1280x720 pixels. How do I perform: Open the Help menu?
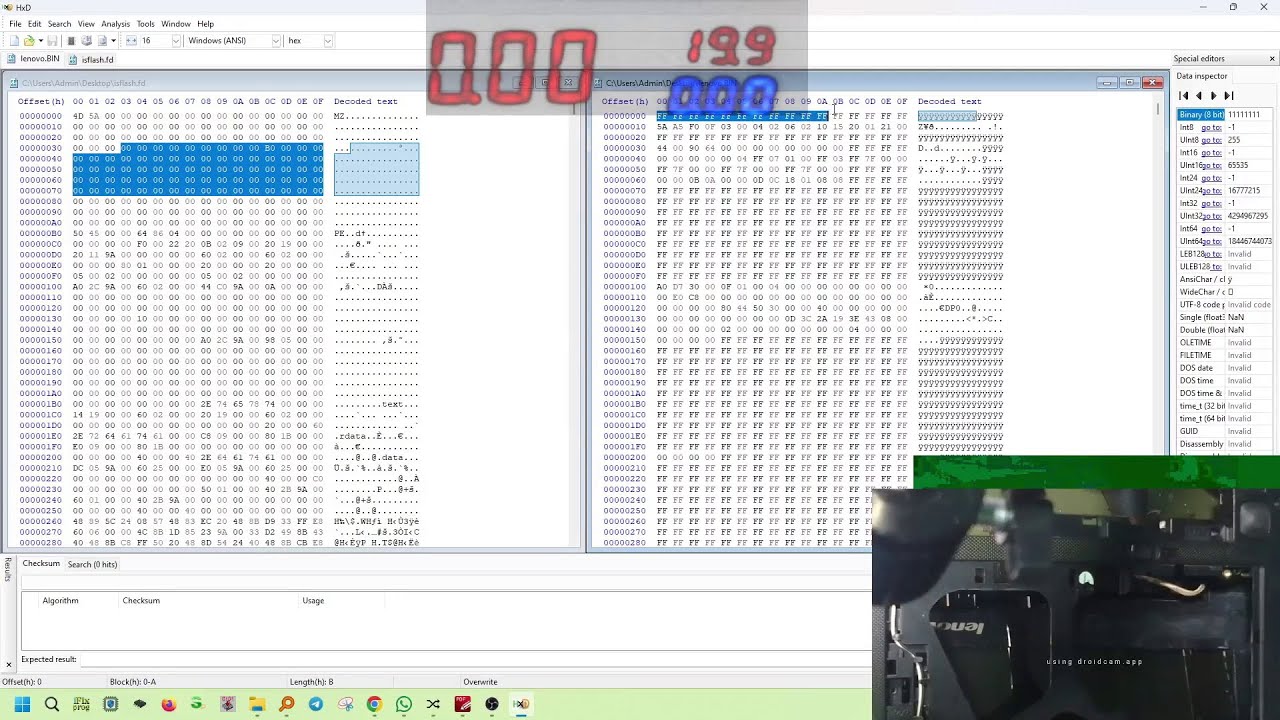pyautogui.click(x=205, y=24)
